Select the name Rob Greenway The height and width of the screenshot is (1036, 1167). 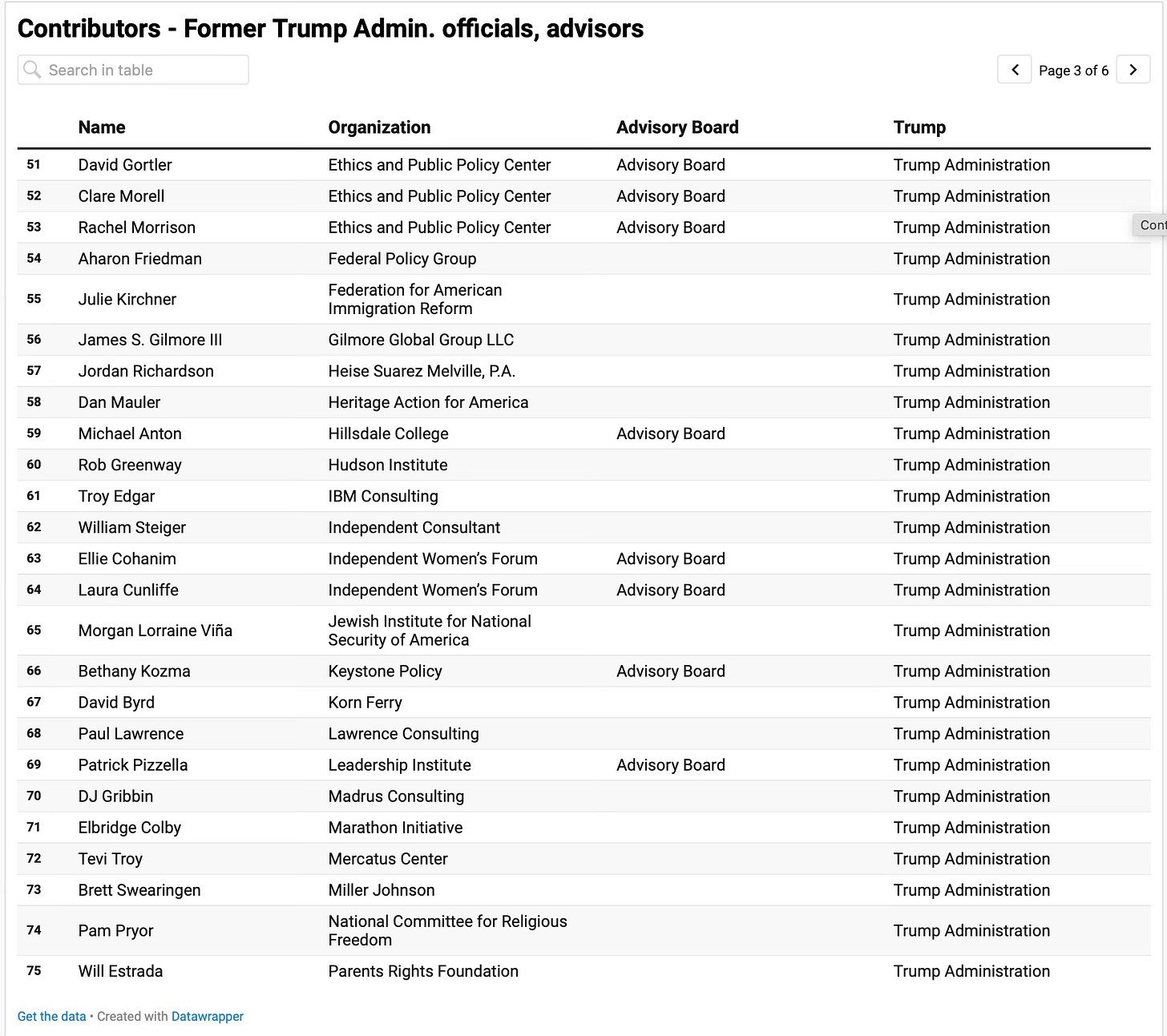pyautogui.click(x=130, y=465)
